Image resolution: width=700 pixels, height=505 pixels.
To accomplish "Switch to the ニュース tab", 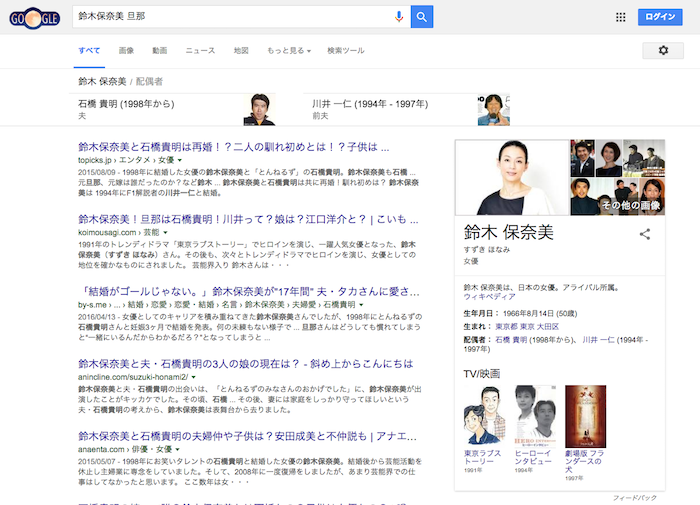I will click(200, 50).
